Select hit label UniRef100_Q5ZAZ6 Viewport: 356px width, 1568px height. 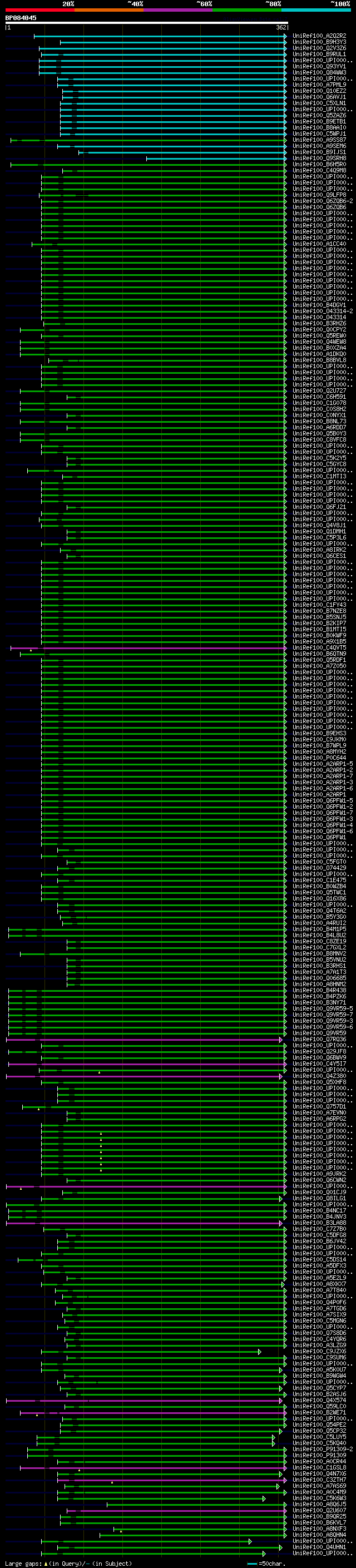point(319,116)
